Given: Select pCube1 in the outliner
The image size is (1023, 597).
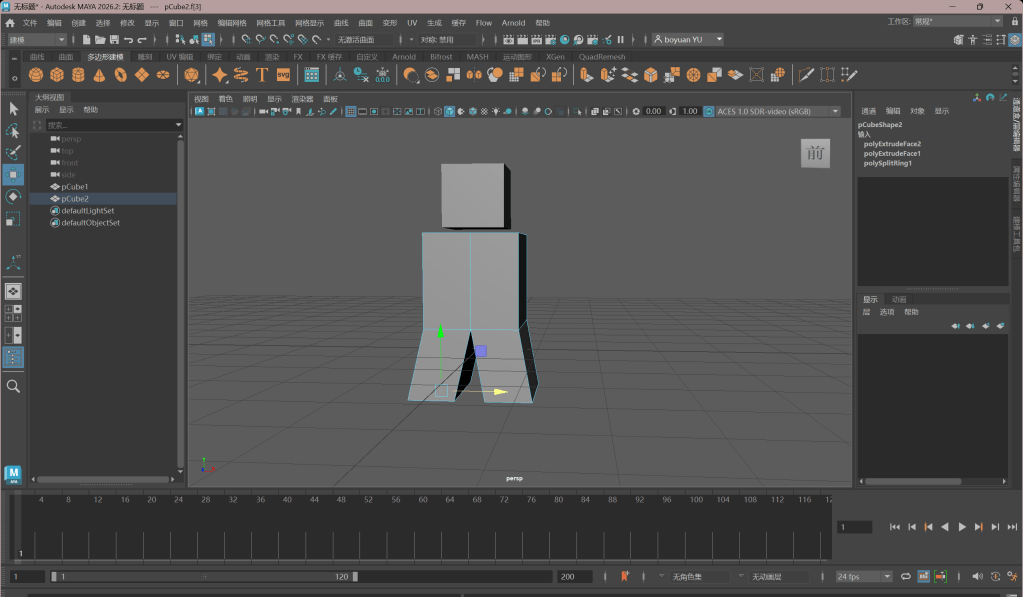Looking at the screenshot, I should 75,187.
